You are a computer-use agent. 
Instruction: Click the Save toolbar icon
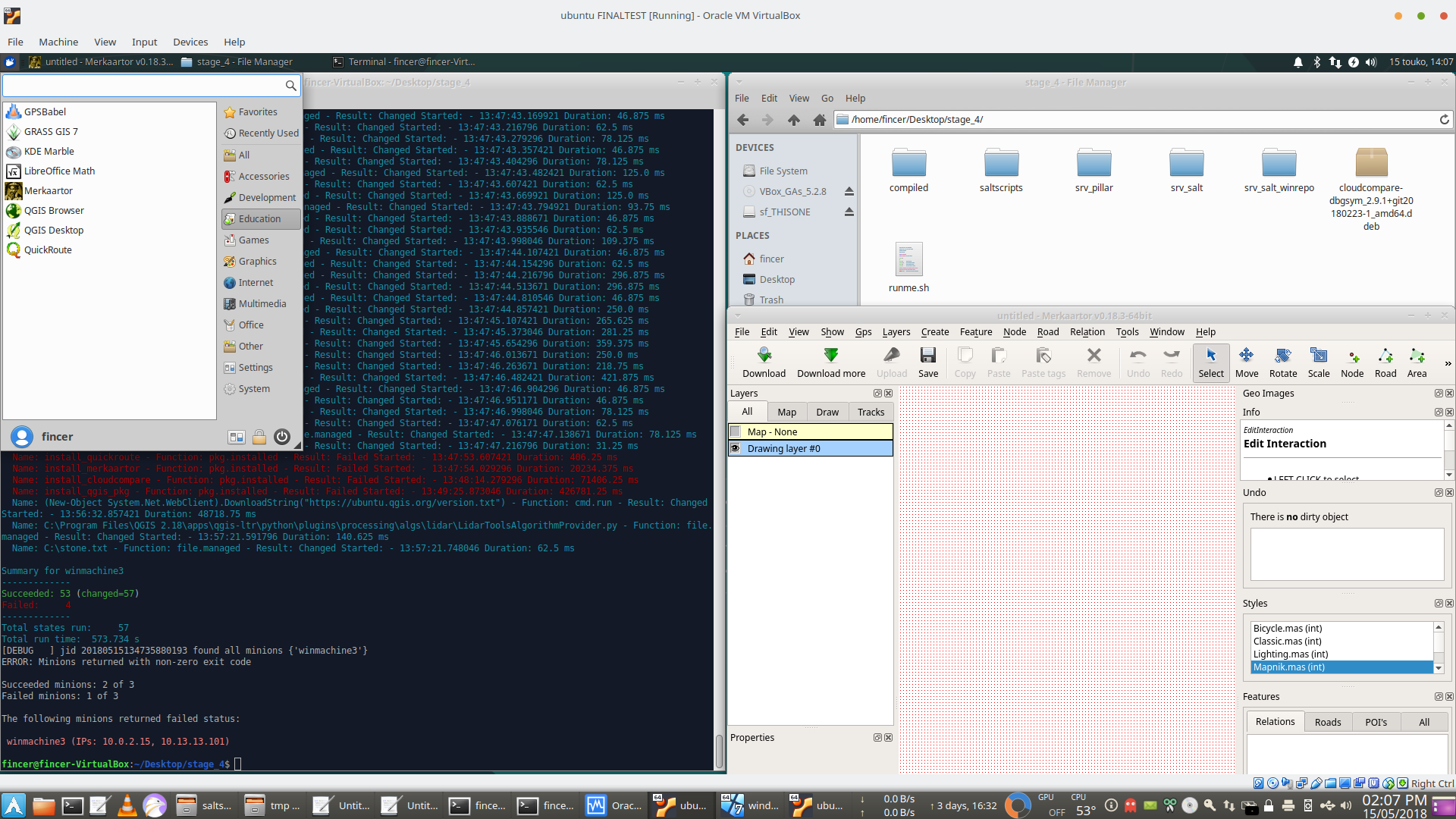(927, 362)
